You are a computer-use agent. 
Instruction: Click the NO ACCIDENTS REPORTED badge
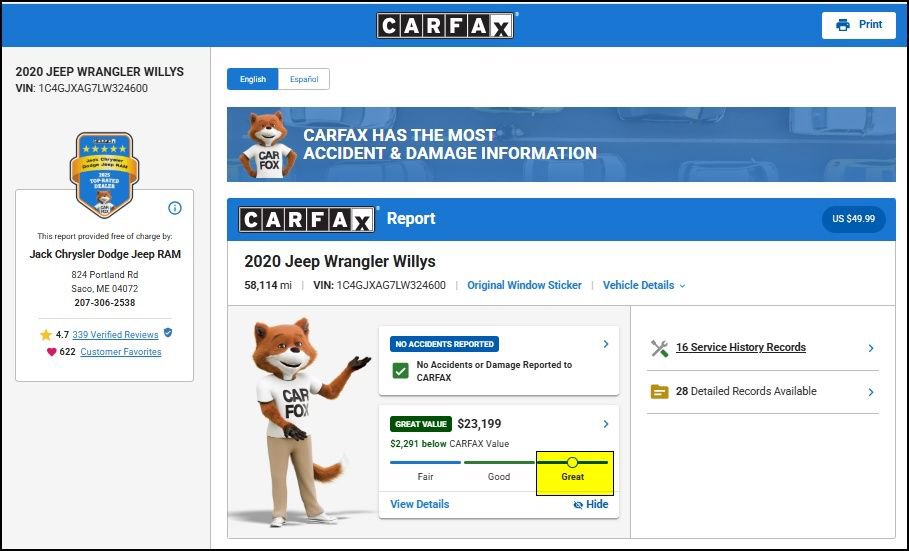(x=444, y=344)
